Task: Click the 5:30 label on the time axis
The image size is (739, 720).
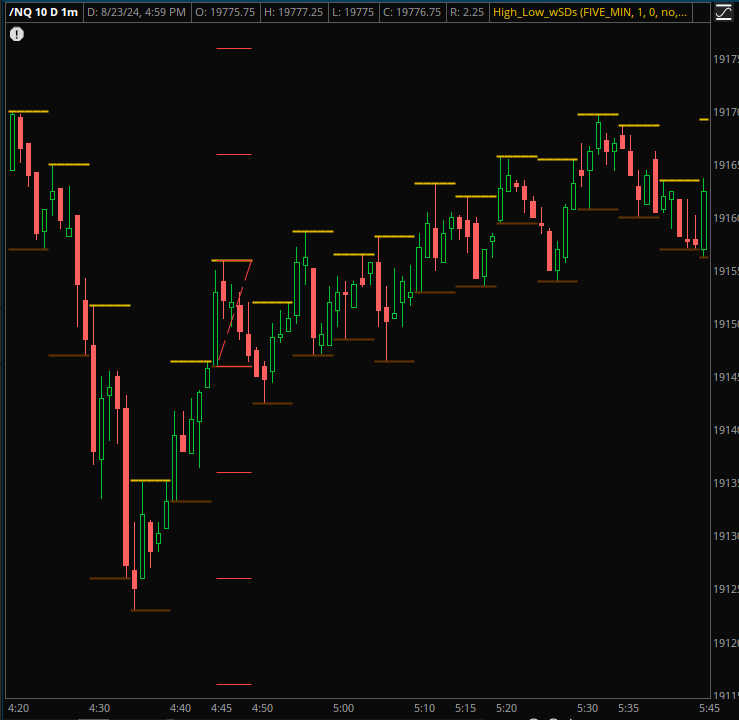Action: tap(587, 708)
